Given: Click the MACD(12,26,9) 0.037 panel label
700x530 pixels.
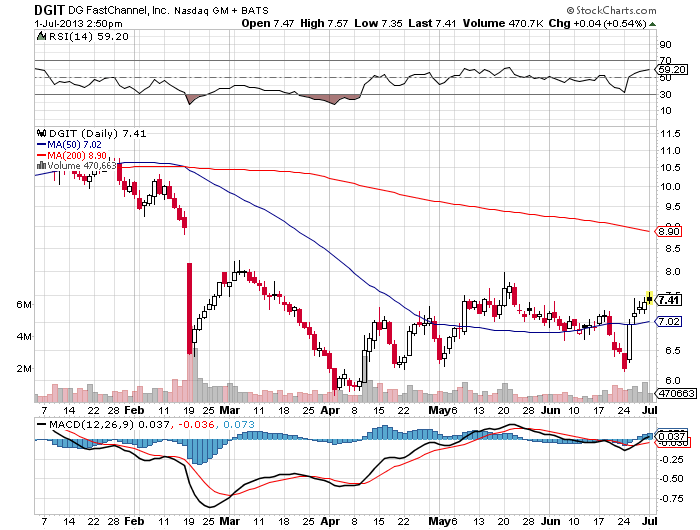Looking at the screenshot, I should pos(109,425).
